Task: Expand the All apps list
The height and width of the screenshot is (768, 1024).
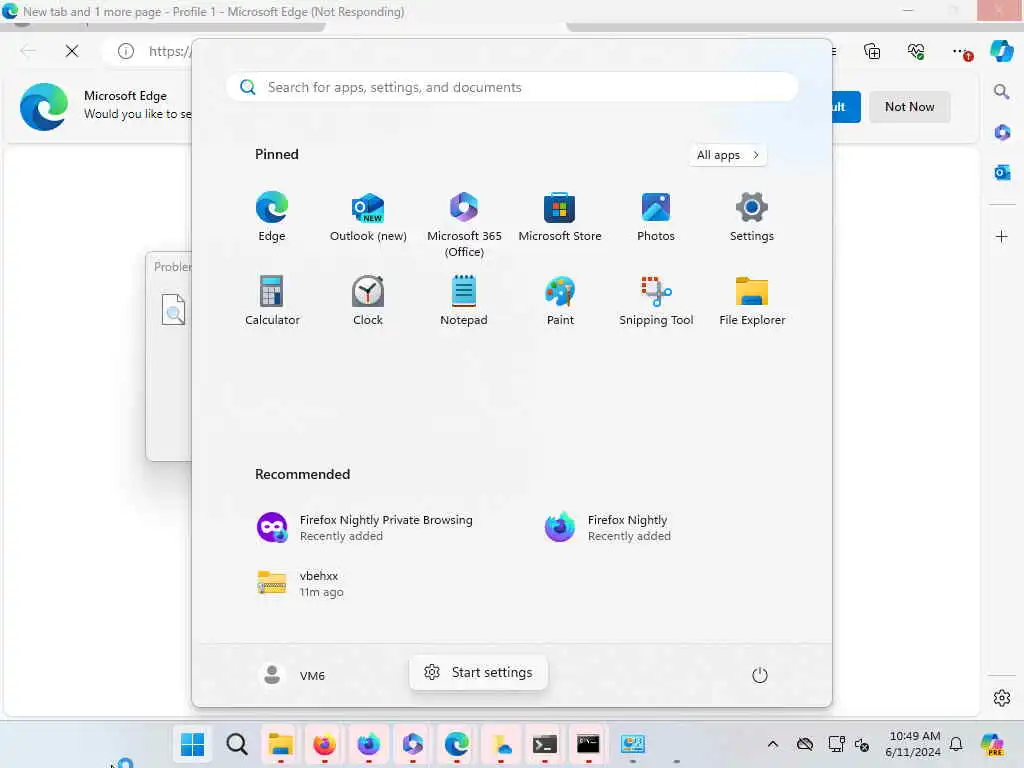Action: click(728, 155)
